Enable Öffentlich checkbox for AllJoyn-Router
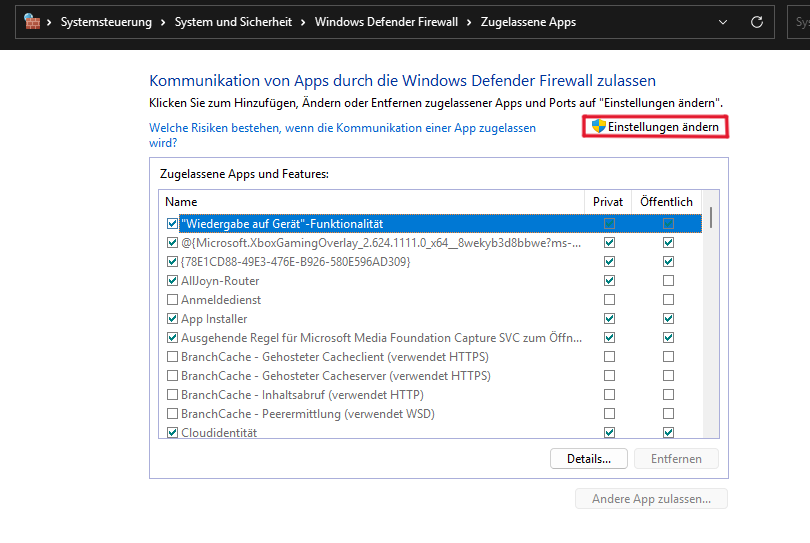The height and width of the screenshot is (543, 810). pos(668,281)
